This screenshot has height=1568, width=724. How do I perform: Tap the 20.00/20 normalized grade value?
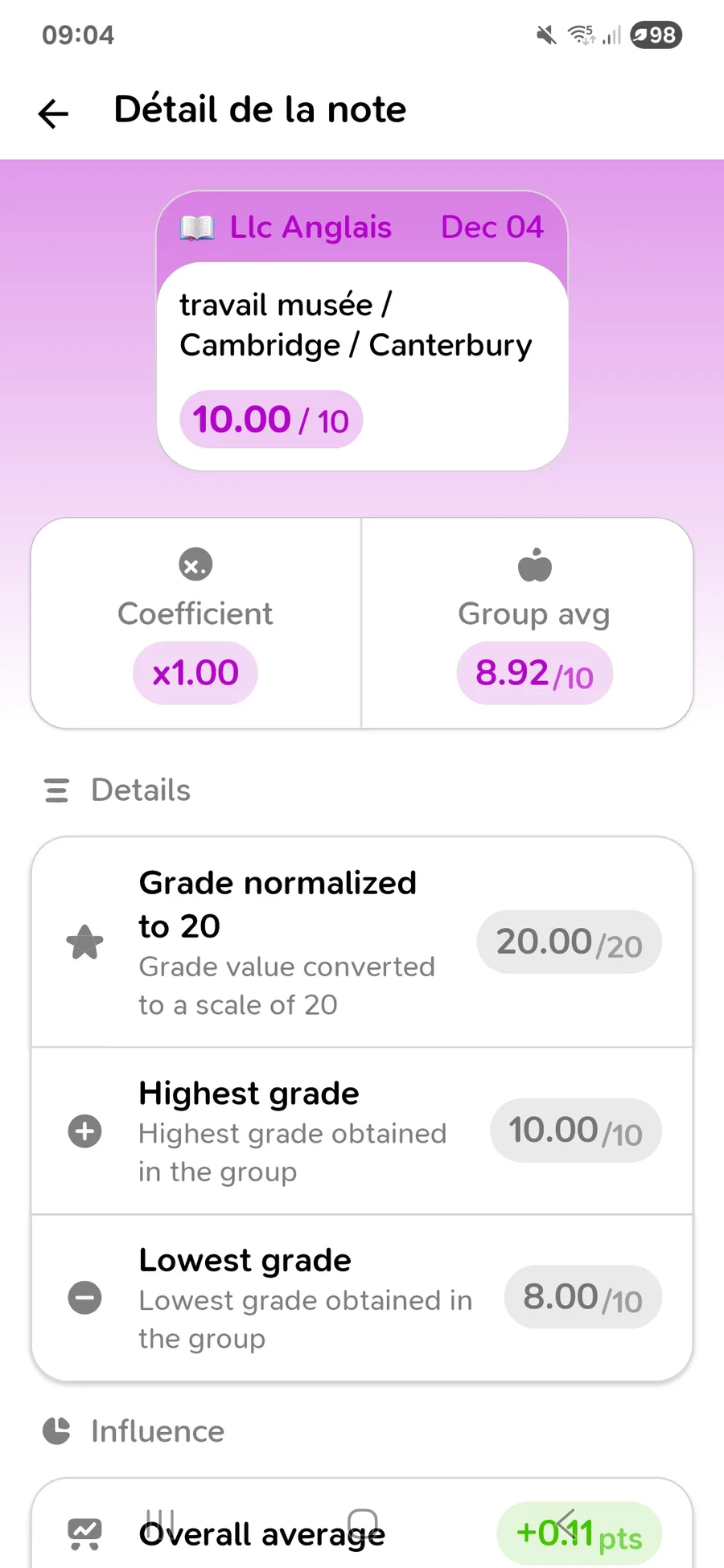click(569, 942)
